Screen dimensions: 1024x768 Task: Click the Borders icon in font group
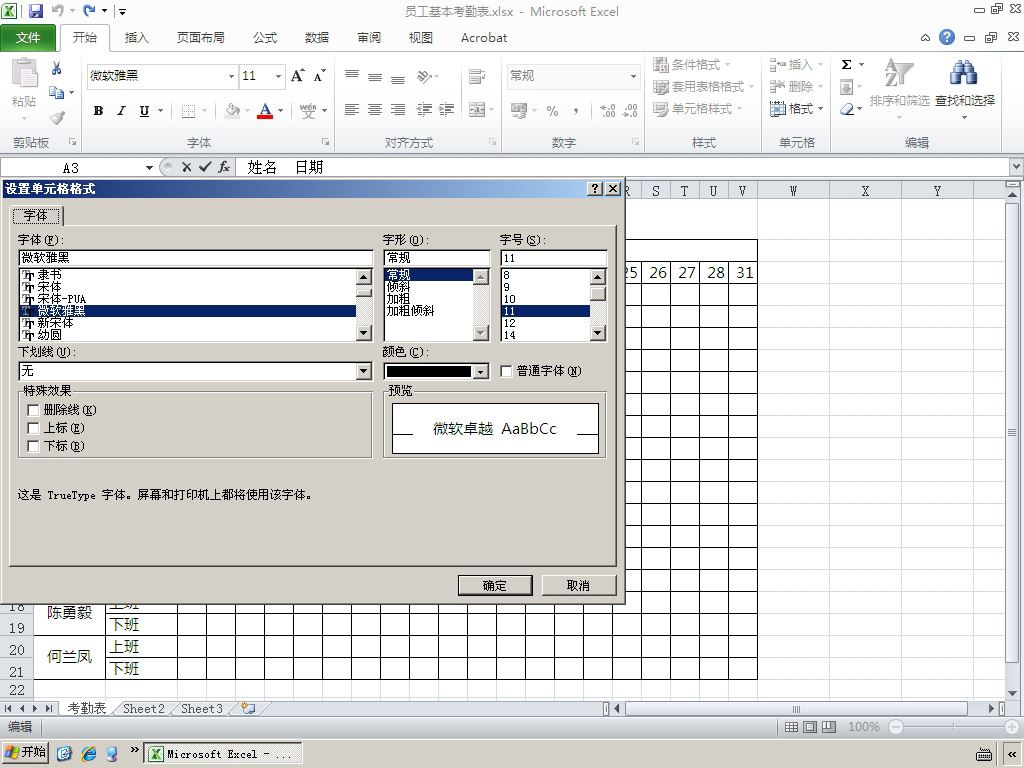pos(188,111)
